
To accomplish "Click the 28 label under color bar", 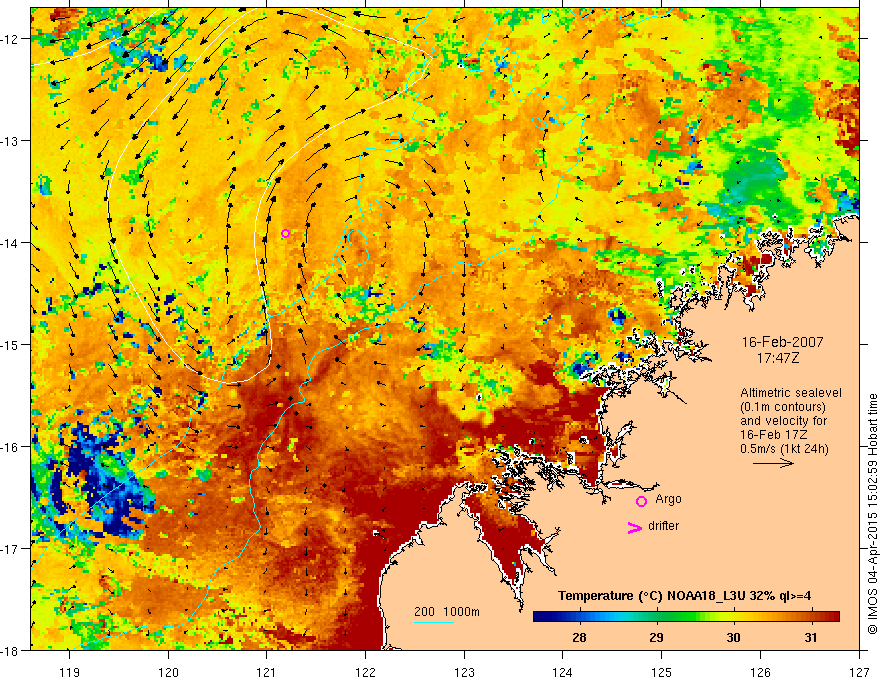I will click(x=579, y=637).
